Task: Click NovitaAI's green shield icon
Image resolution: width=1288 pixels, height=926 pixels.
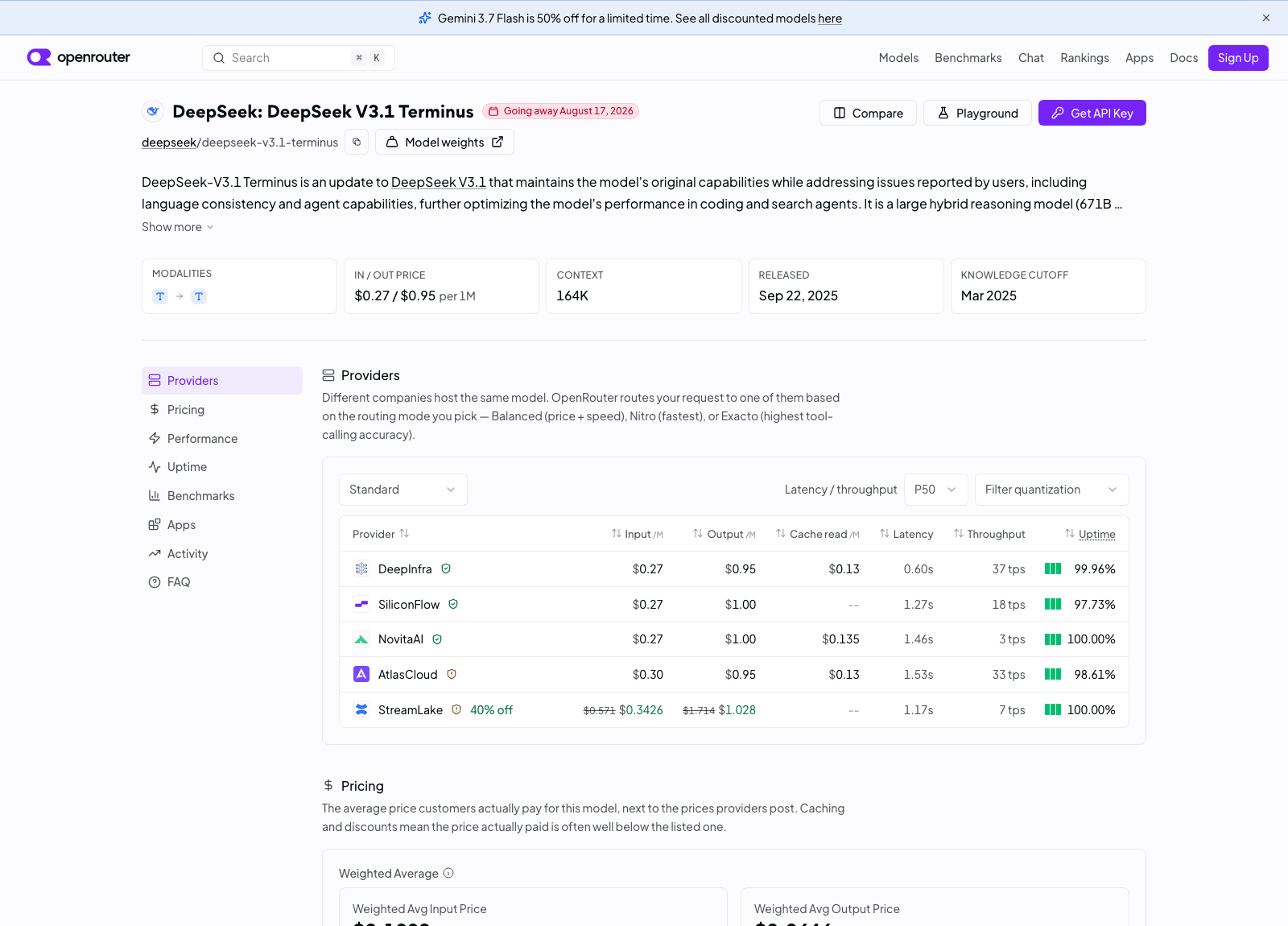Action: [437, 639]
